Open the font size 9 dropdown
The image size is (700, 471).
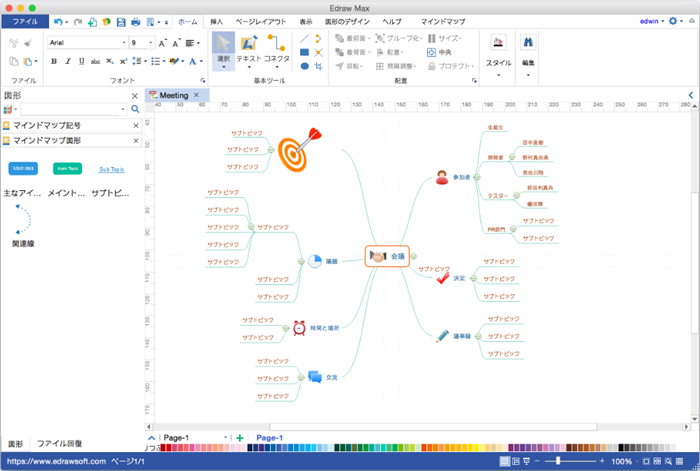click(x=150, y=43)
